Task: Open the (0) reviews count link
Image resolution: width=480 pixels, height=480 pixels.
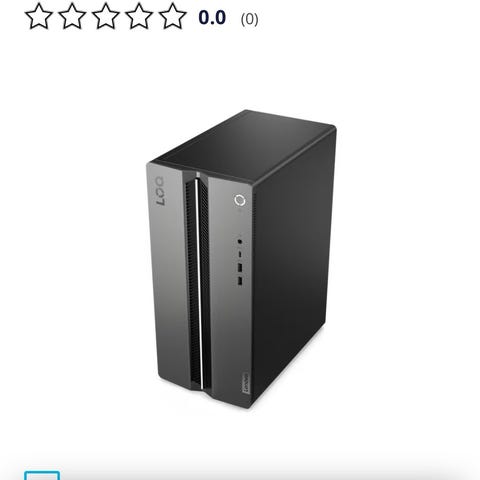Action: click(249, 19)
